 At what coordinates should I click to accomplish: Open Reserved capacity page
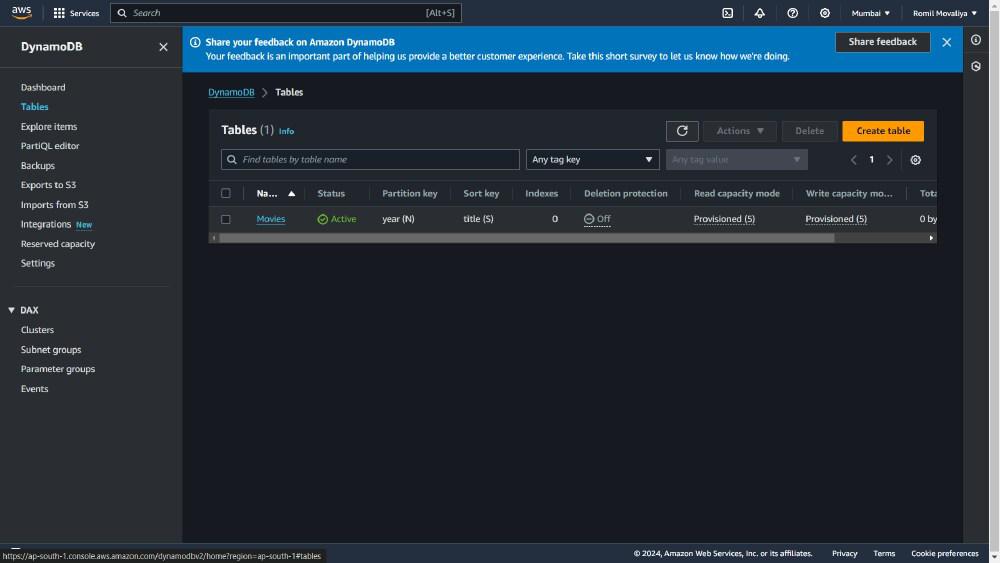[57, 244]
